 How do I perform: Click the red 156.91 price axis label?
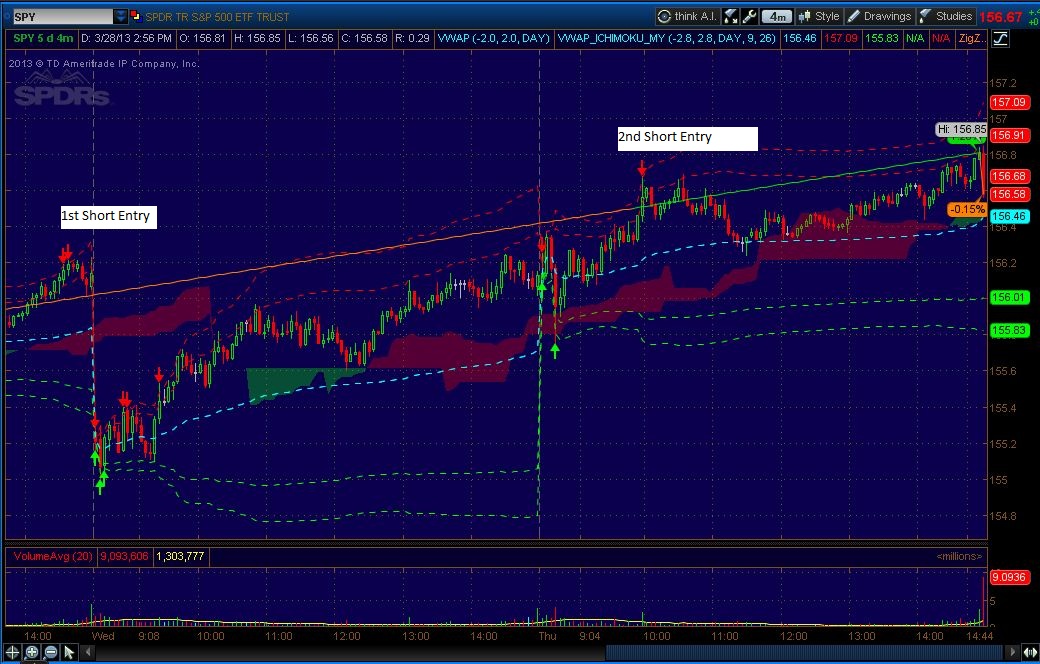pyautogui.click(x=1008, y=135)
